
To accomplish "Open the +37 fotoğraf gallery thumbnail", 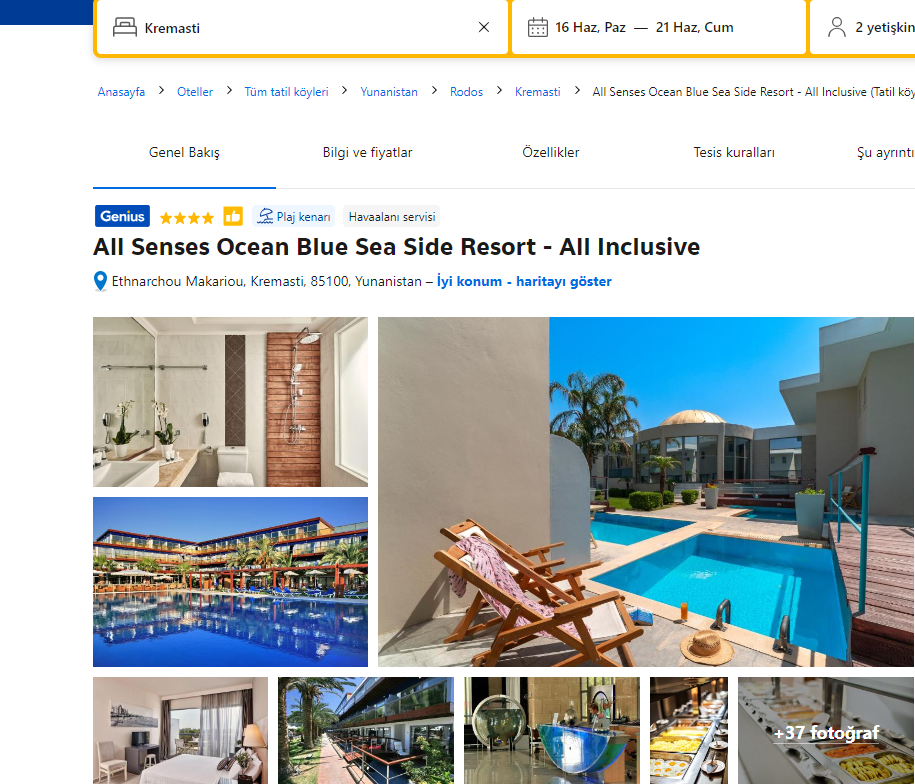I will (826, 730).
